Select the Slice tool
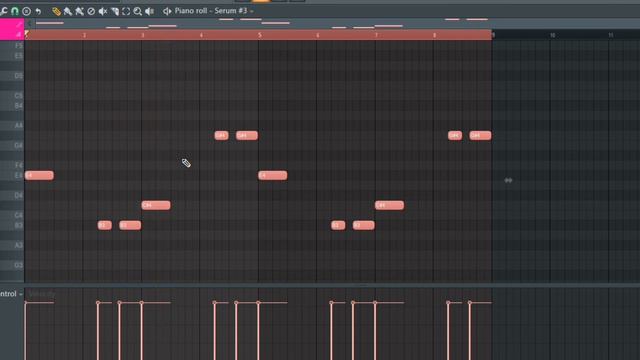The width and height of the screenshot is (640, 360). pos(115,11)
